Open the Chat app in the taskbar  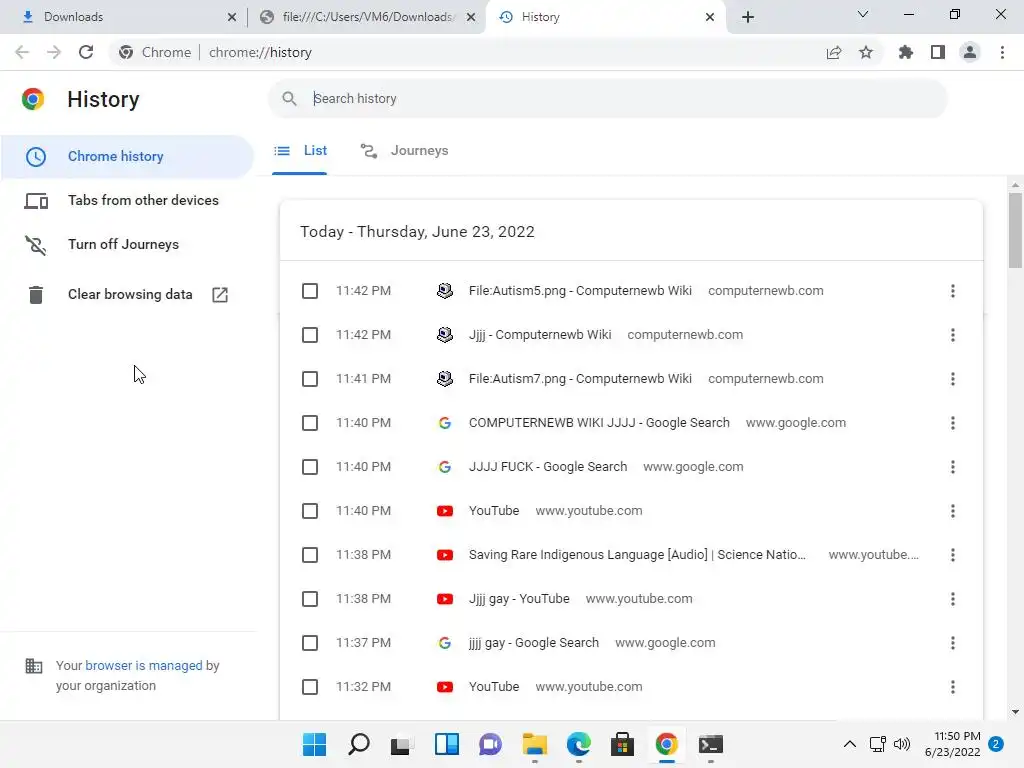[490, 744]
